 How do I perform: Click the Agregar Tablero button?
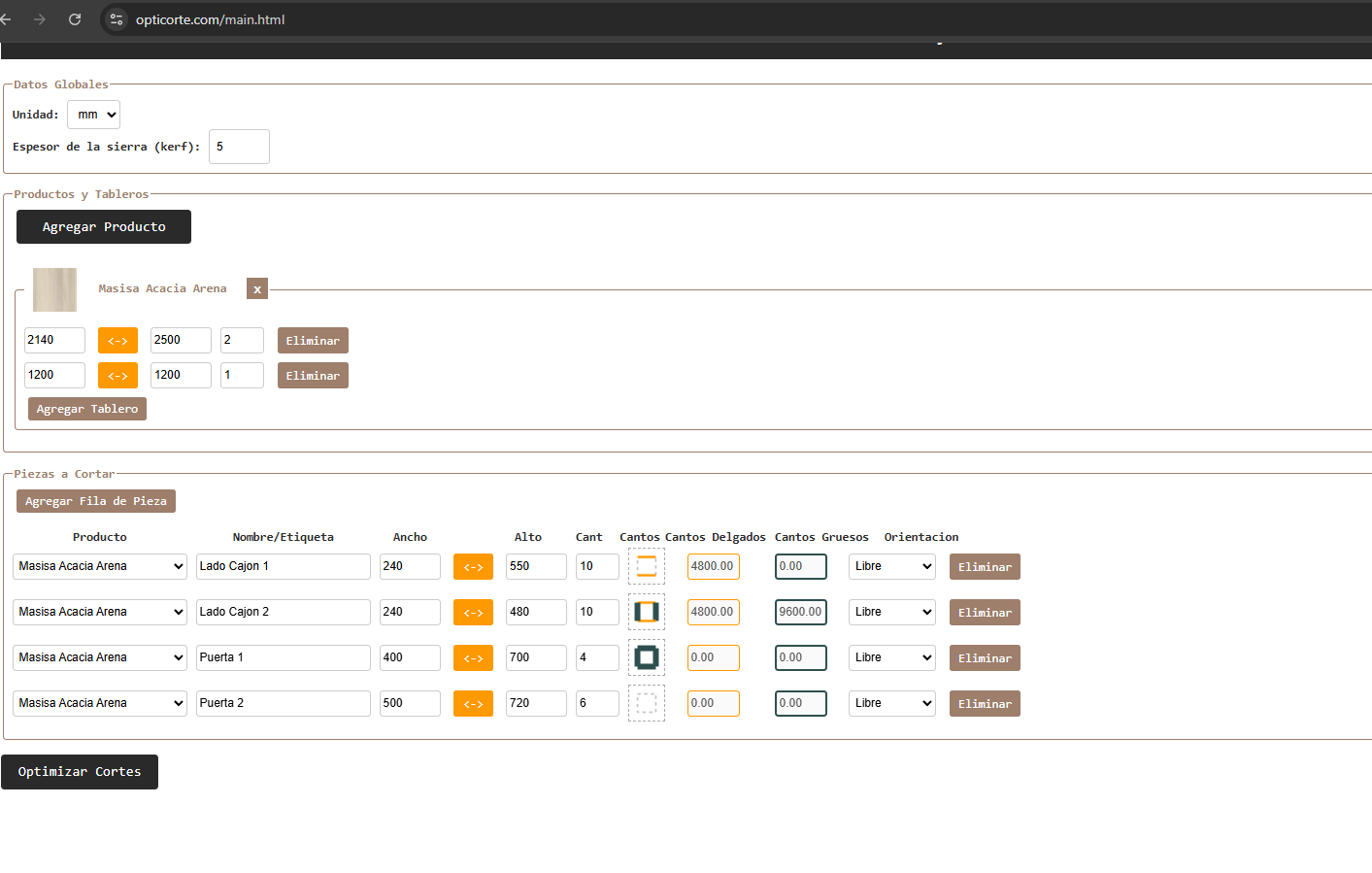(x=87, y=409)
